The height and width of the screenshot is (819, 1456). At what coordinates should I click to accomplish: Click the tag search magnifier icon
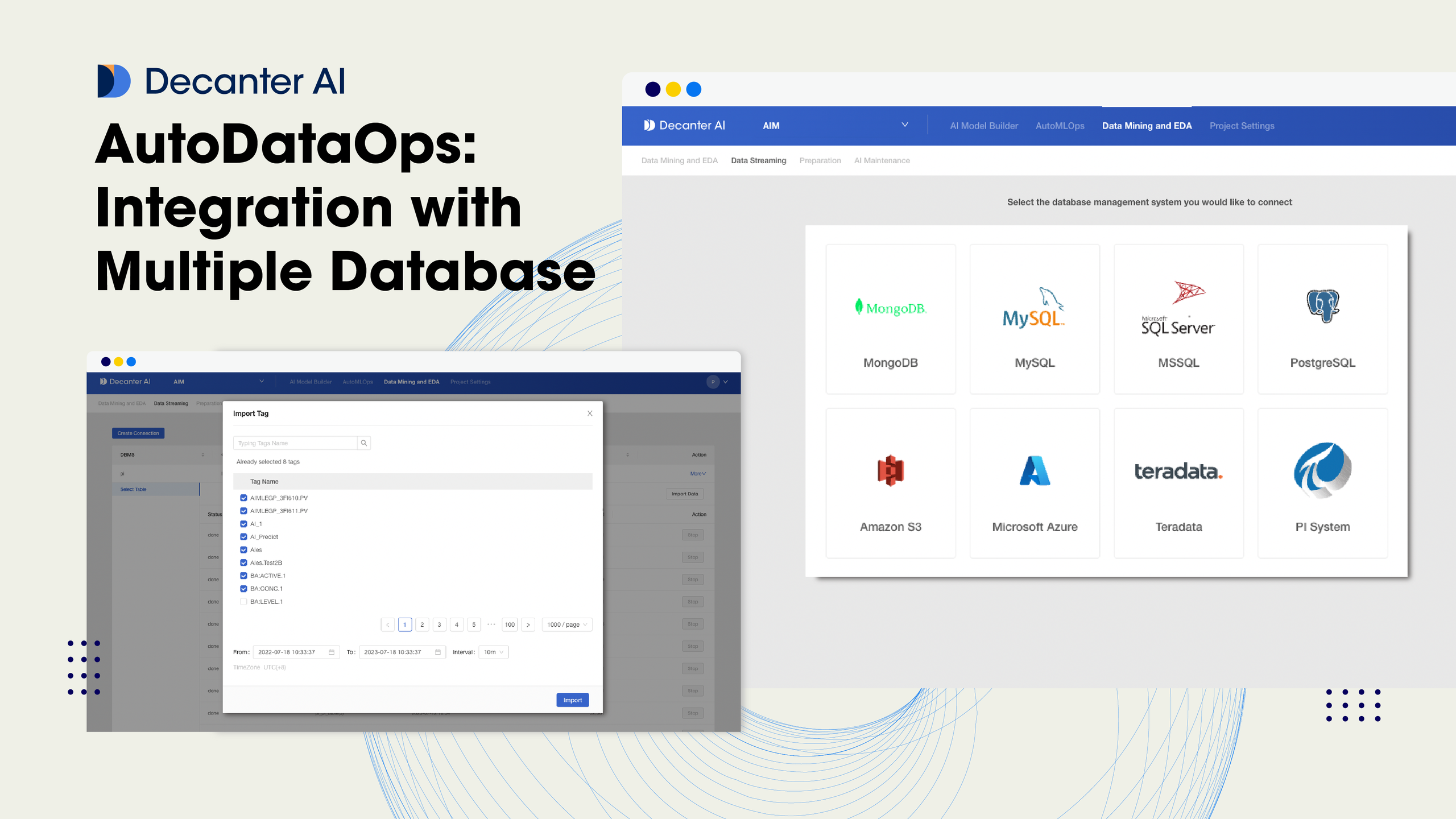pyautogui.click(x=364, y=443)
